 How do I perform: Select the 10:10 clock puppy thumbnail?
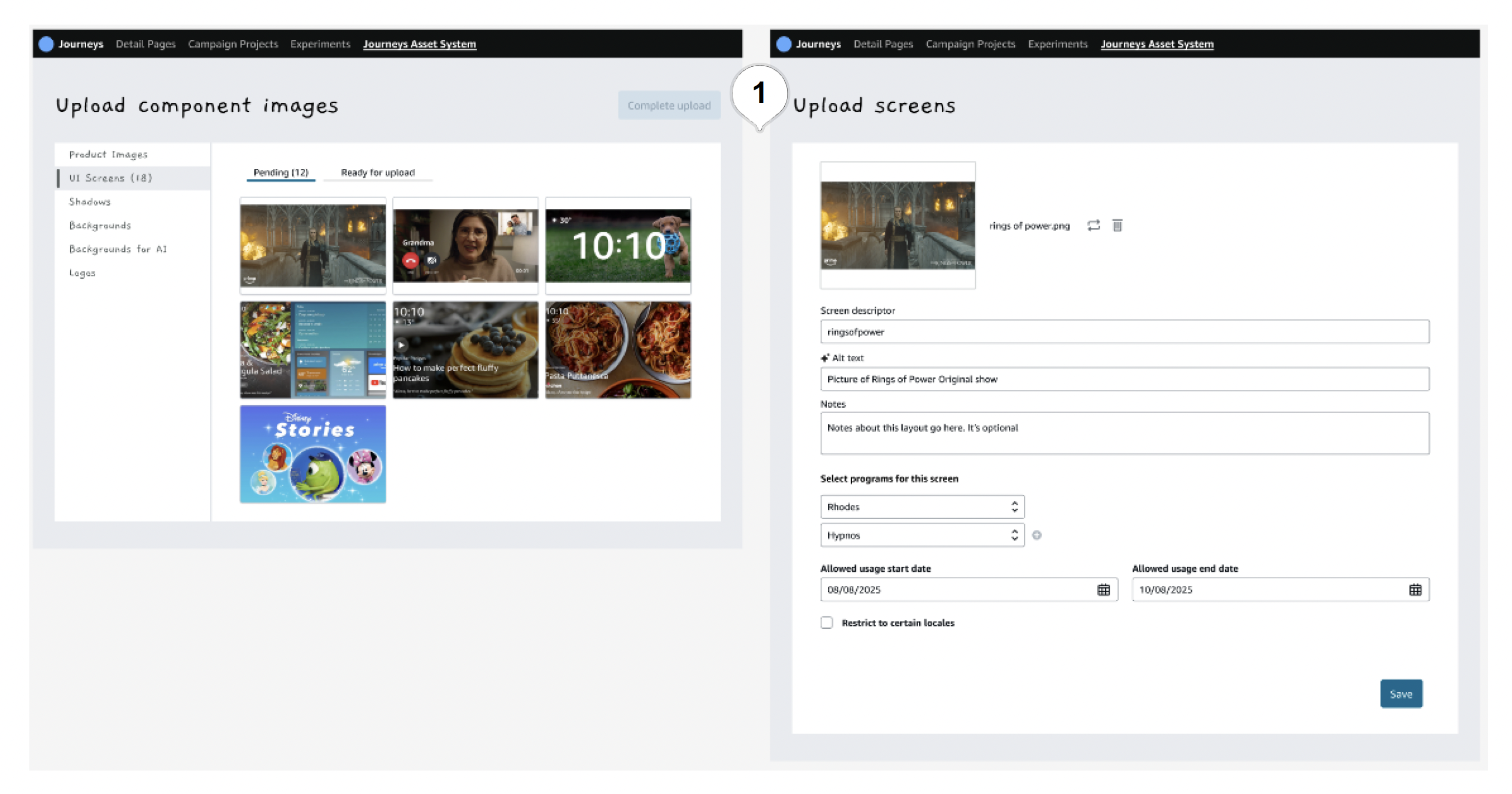click(x=618, y=245)
